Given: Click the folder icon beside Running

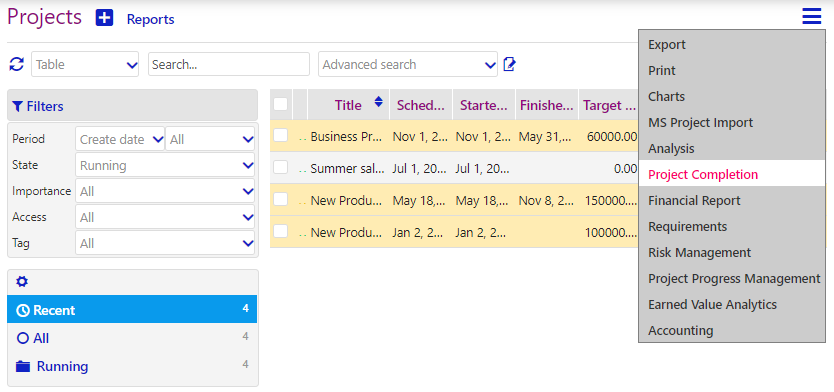Looking at the screenshot, I should coord(23,366).
